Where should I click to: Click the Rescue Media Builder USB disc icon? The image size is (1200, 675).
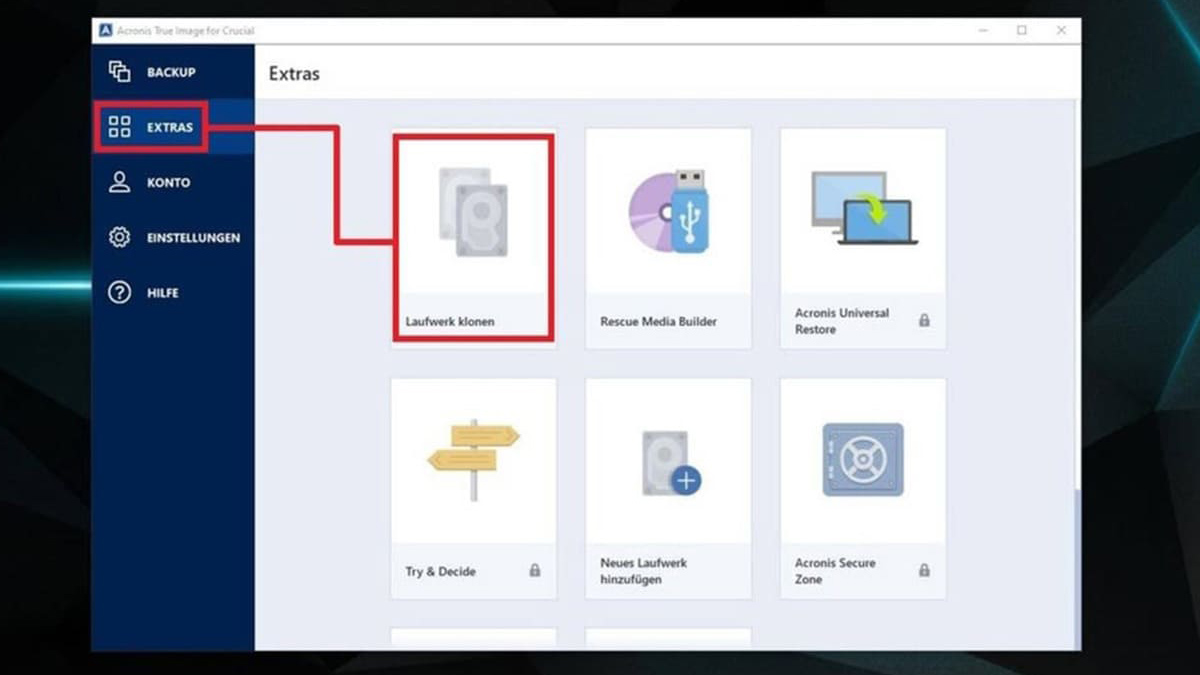point(668,211)
